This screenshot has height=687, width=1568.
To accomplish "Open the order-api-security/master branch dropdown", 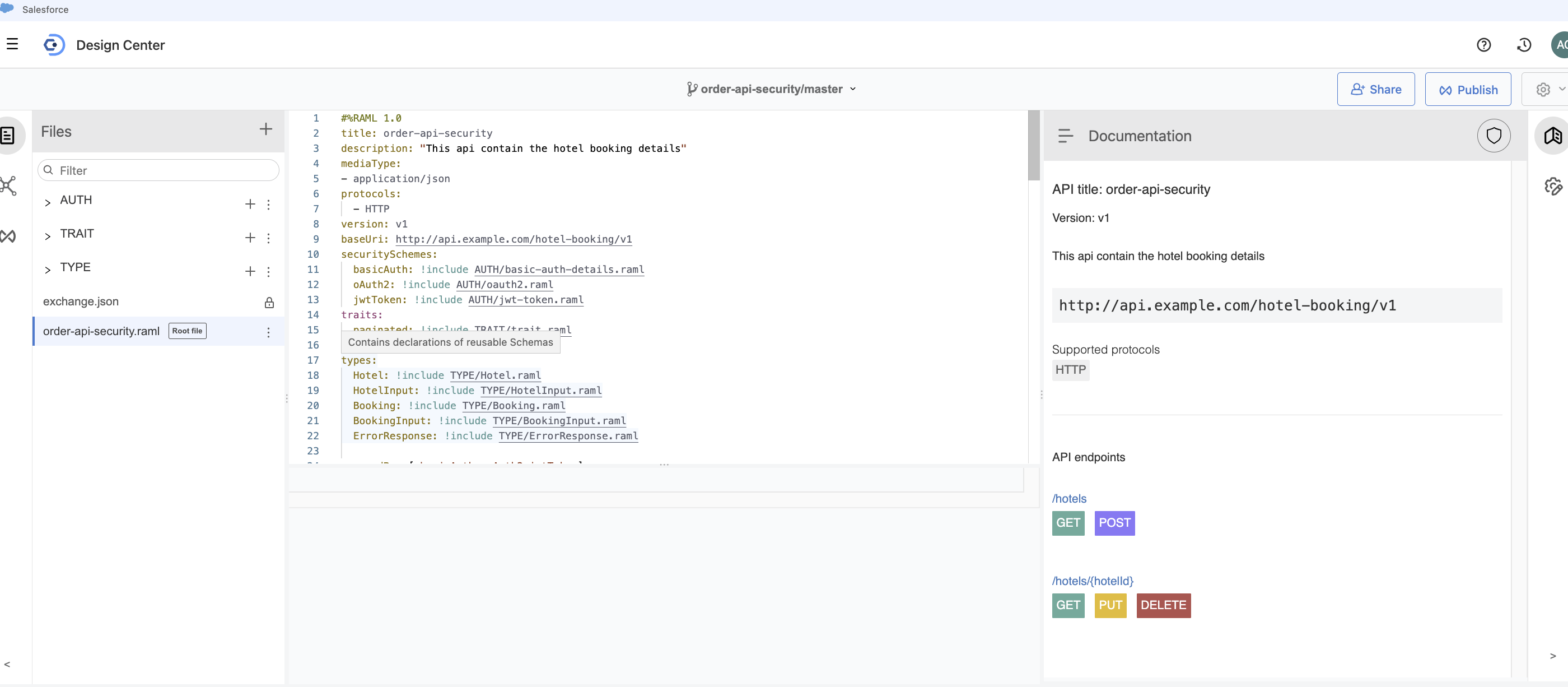I will click(x=771, y=89).
